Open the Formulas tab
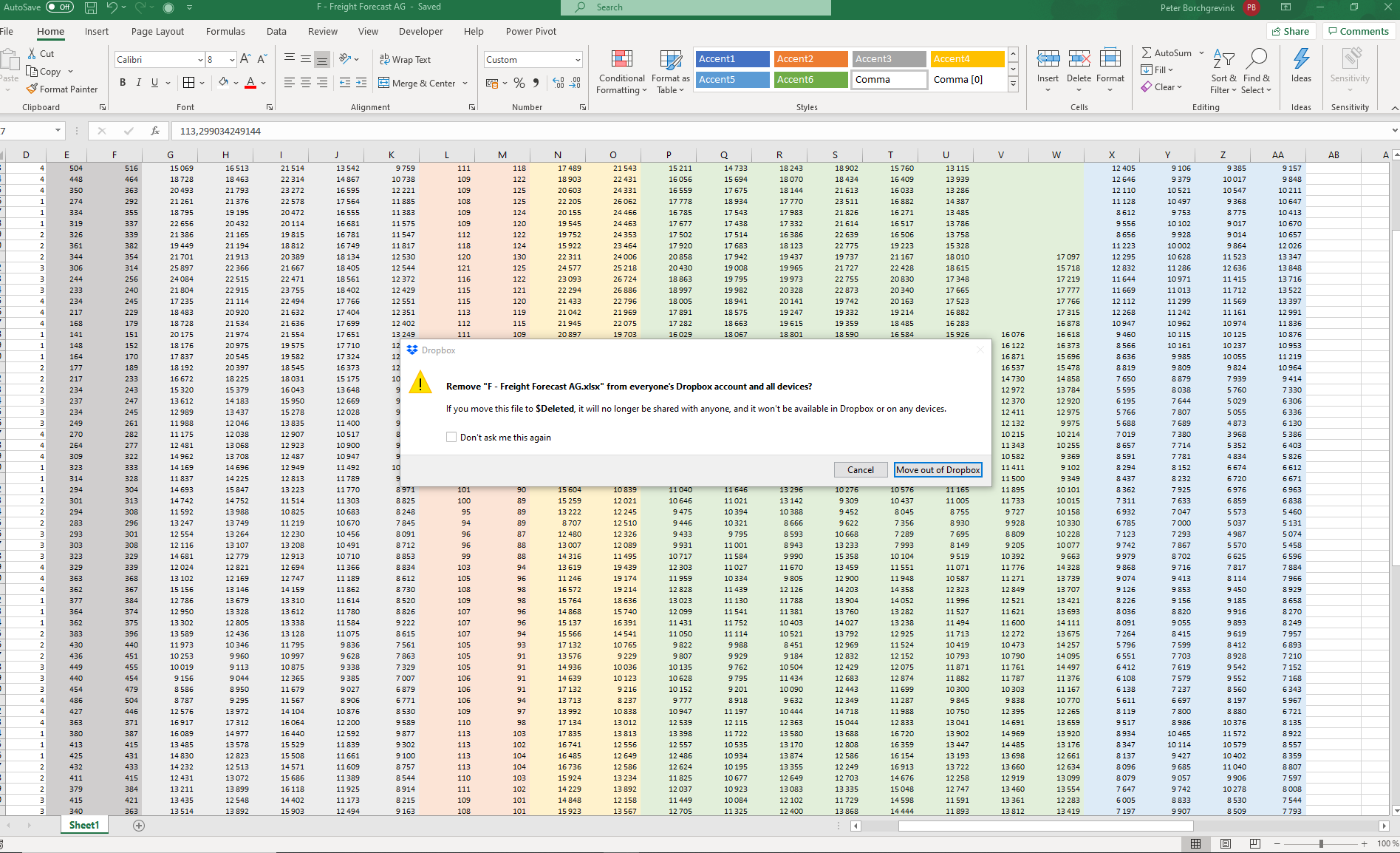 click(x=225, y=31)
